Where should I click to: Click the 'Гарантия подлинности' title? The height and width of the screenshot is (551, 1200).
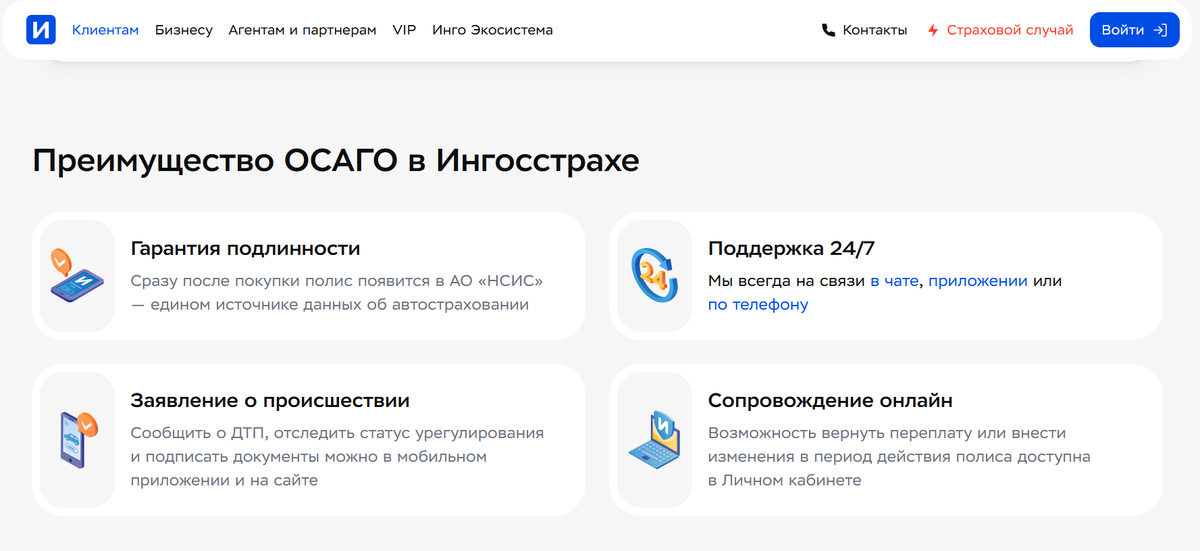point(245,249)
